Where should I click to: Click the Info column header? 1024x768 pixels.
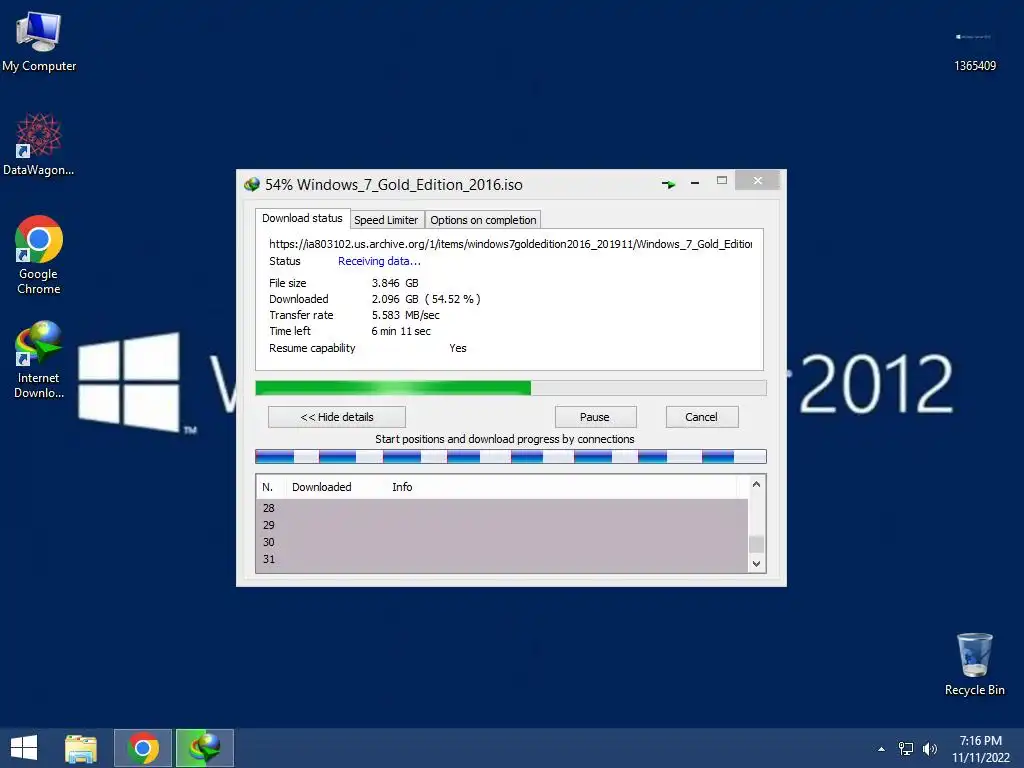[x=562, y=487]
